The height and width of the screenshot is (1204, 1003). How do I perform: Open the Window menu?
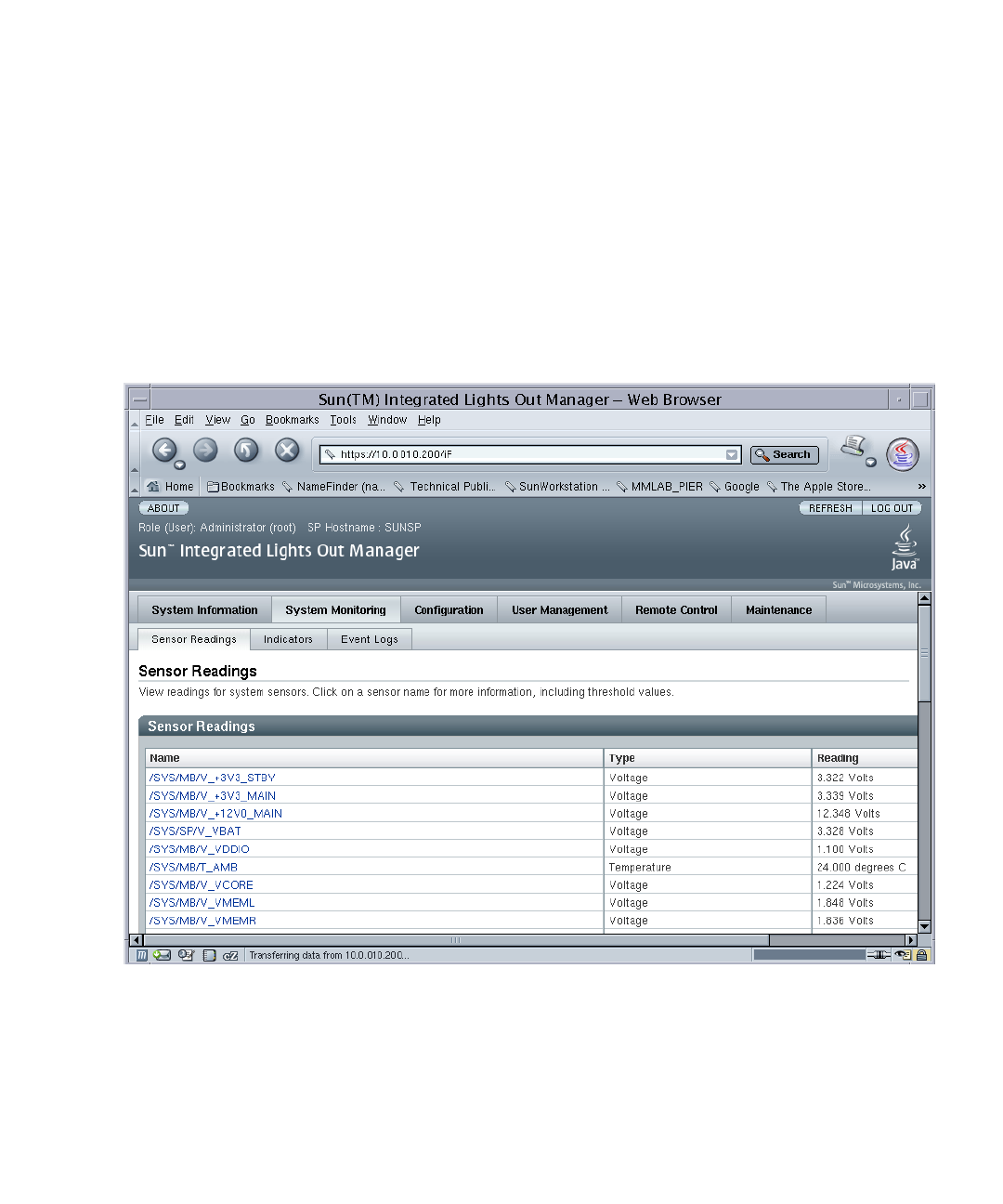pyautogui.click(x=387, y=420)
